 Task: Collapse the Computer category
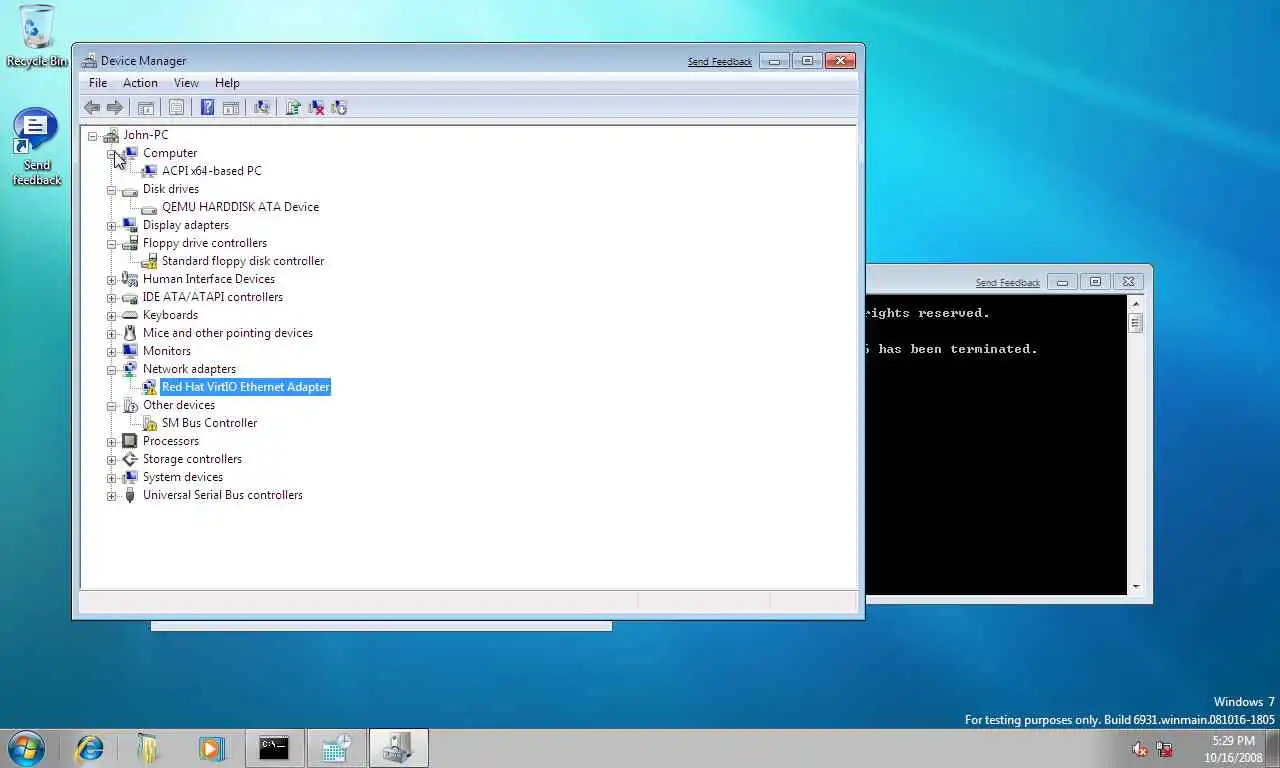112,154
